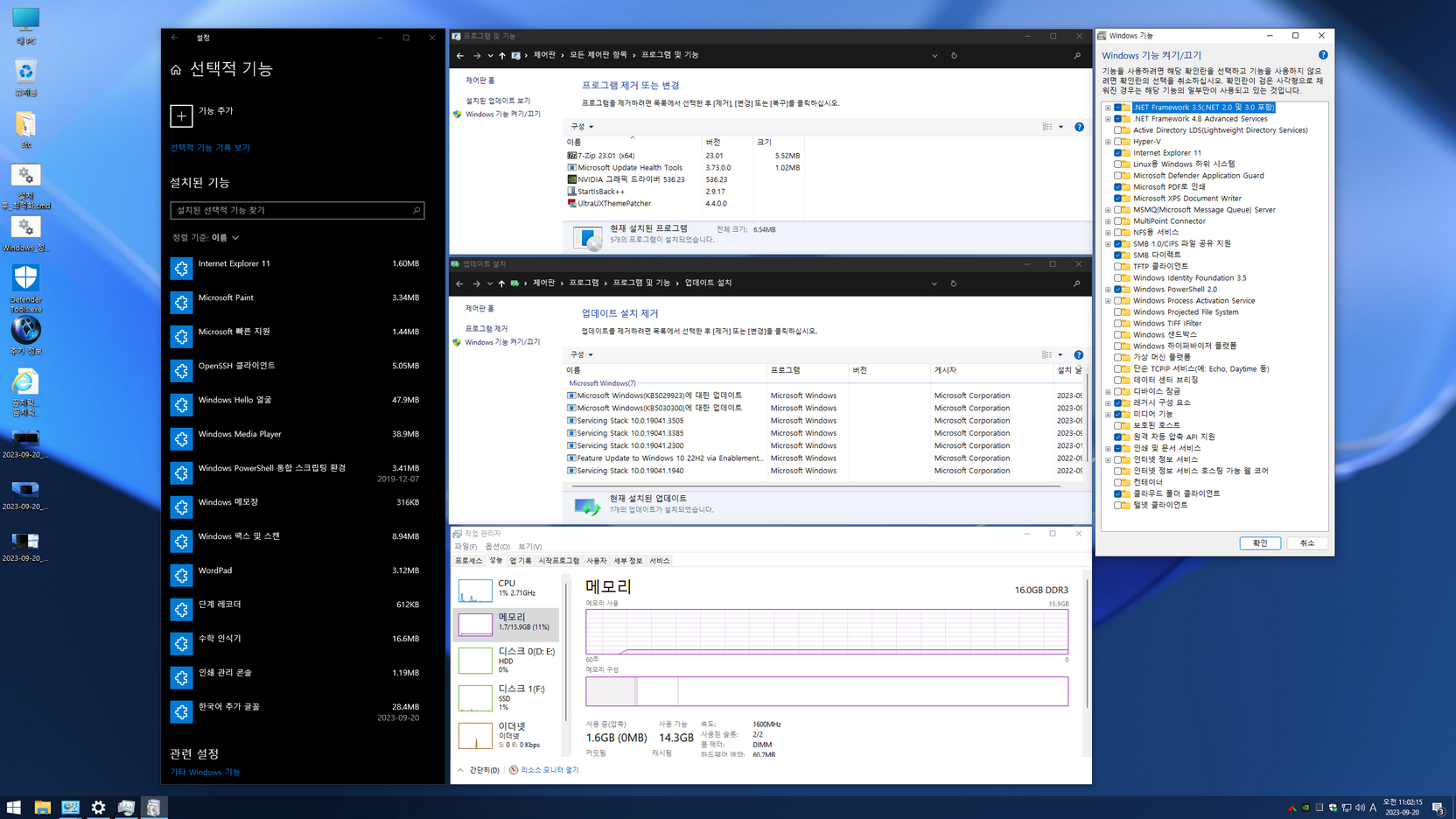Select the Internet Explorer 11 feature gear icon
Viewport: 1456px width, 819px height.
181,268
